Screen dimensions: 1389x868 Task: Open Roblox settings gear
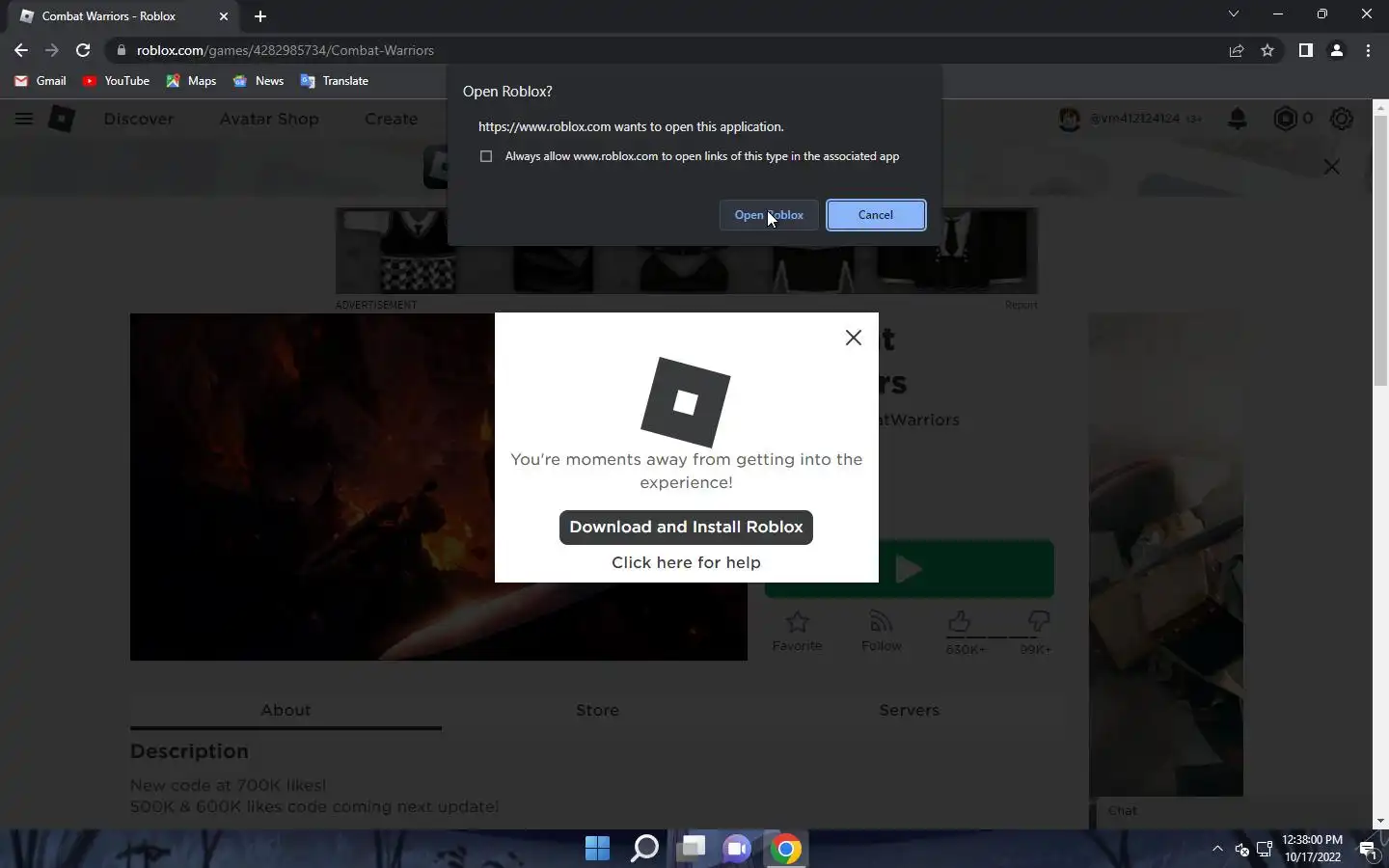click(1342, 119)
